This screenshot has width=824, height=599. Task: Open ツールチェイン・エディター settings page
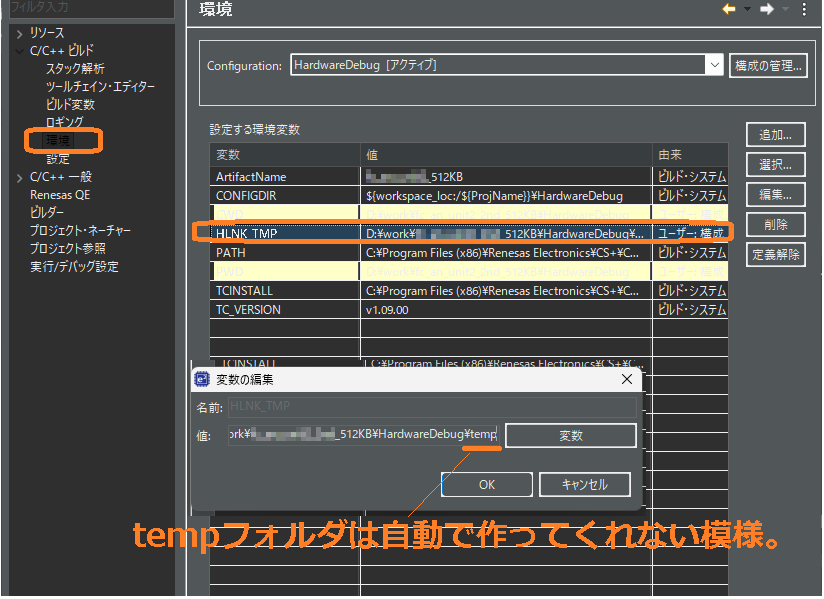100,87
